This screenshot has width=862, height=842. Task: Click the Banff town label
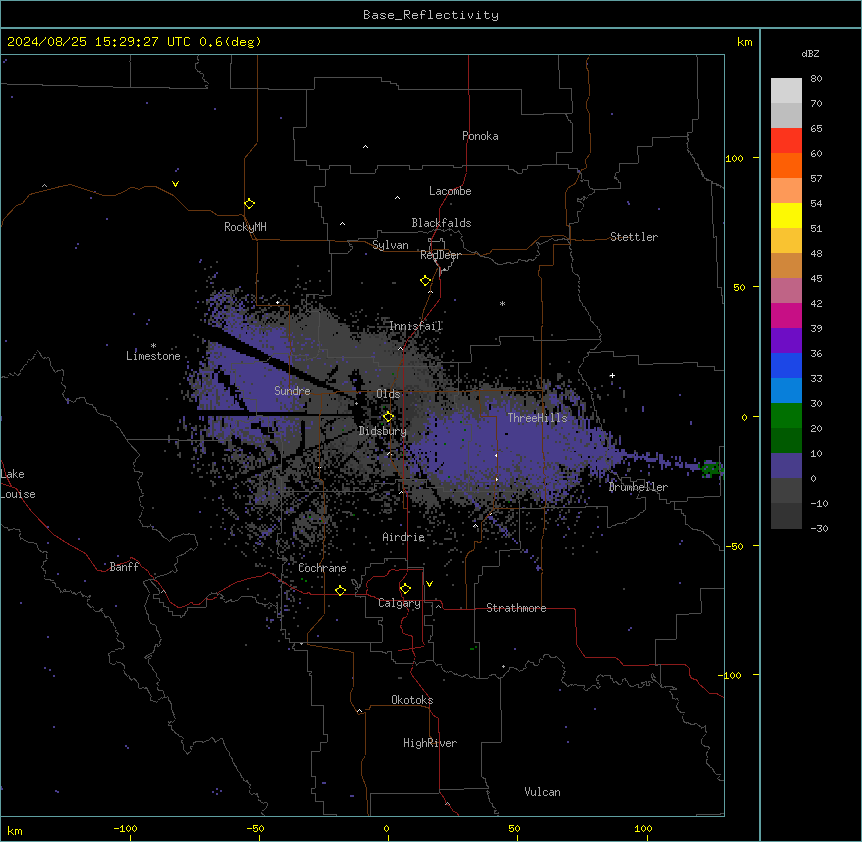[x=124, y=567]
